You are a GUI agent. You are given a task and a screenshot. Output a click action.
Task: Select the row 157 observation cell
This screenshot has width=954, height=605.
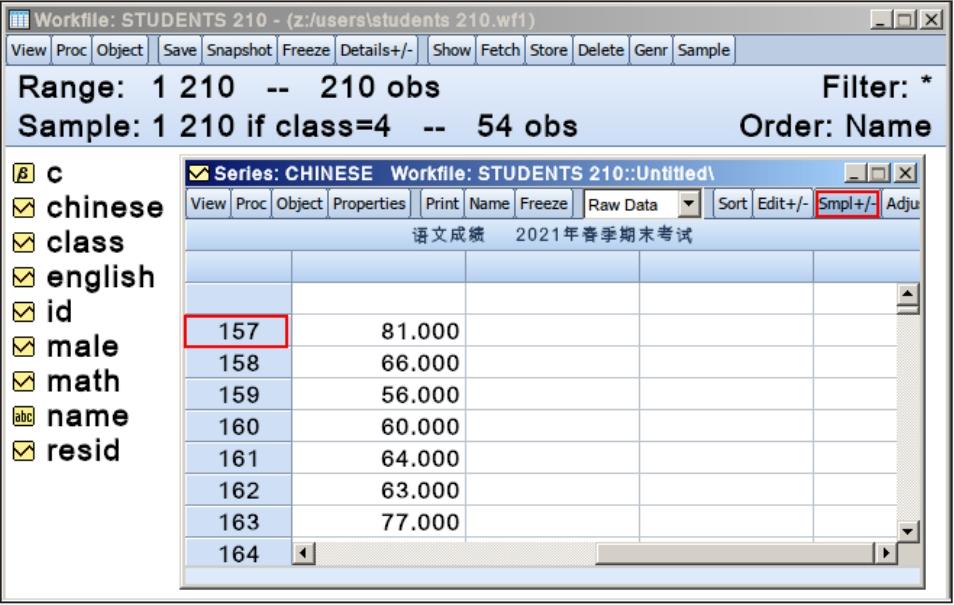(x=237, y=331)
